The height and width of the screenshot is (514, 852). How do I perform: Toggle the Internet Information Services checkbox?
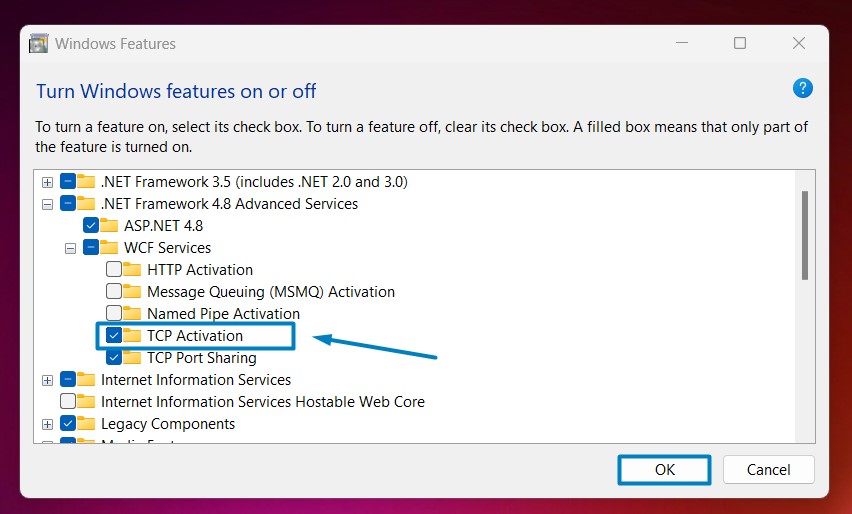(68, 379)
